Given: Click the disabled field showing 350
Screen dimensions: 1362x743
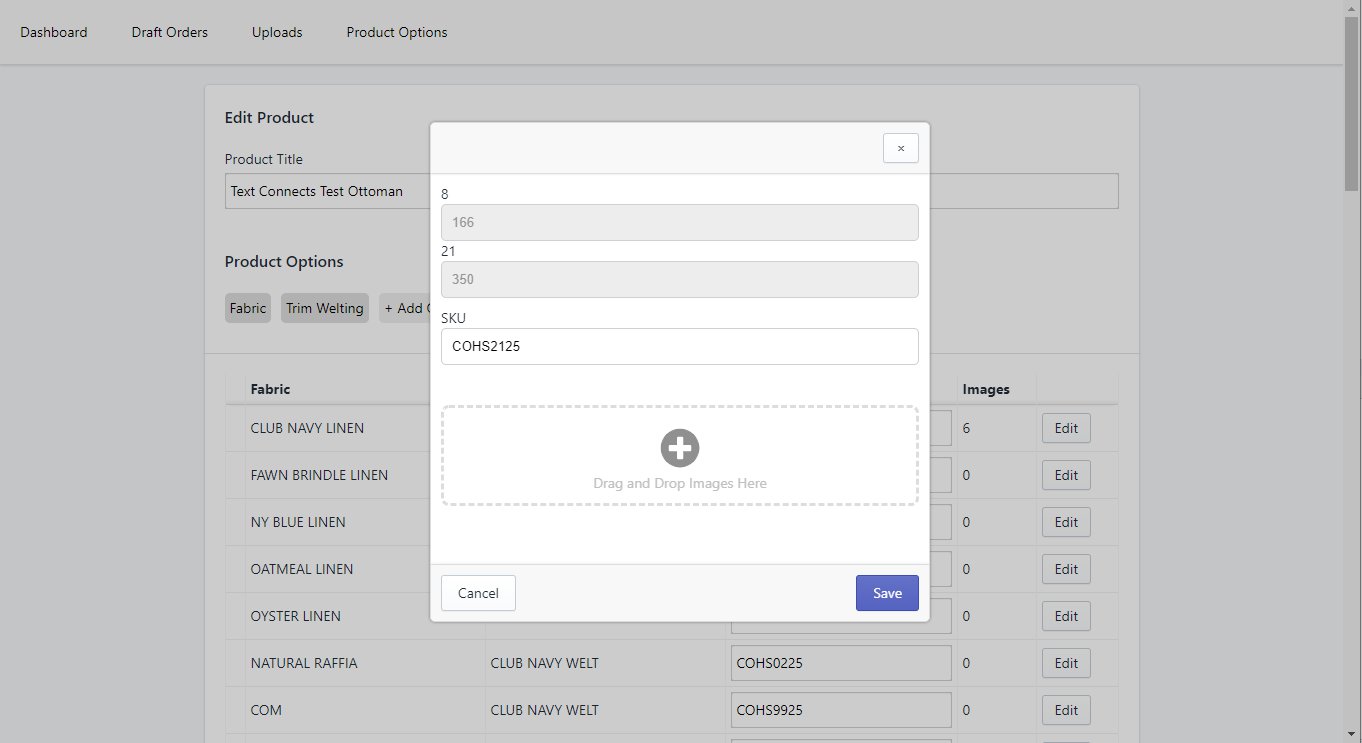Looking at the screenshot, I should 679,280.
